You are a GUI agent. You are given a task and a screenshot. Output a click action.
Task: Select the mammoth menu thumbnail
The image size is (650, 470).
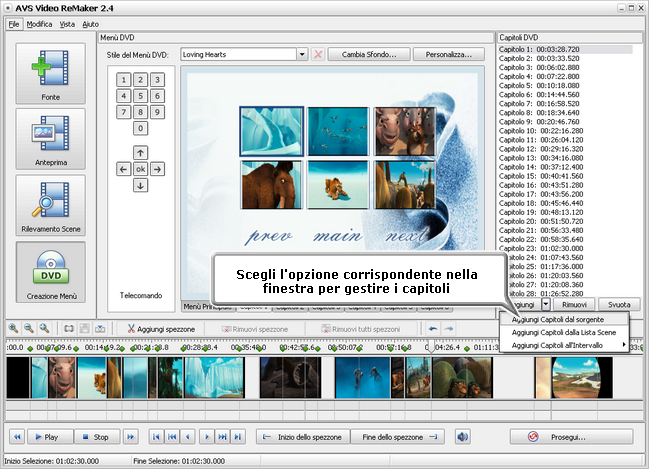pos(272,185)
